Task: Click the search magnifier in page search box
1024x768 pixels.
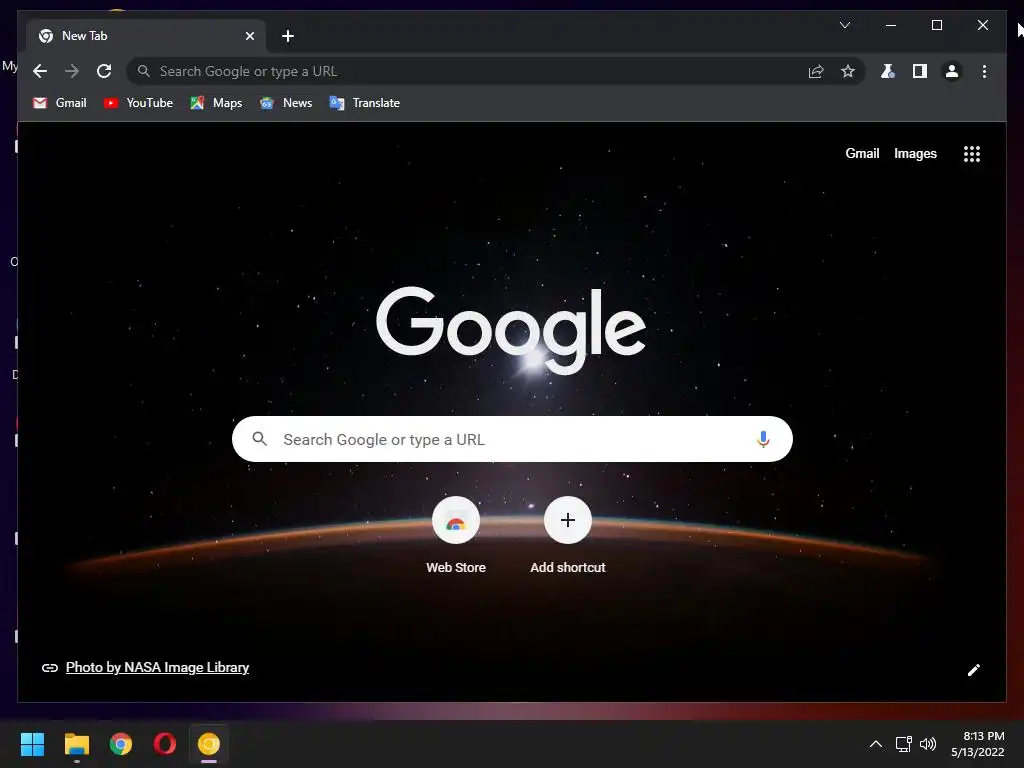Action: pyautogui.click(x=259, y=439)
